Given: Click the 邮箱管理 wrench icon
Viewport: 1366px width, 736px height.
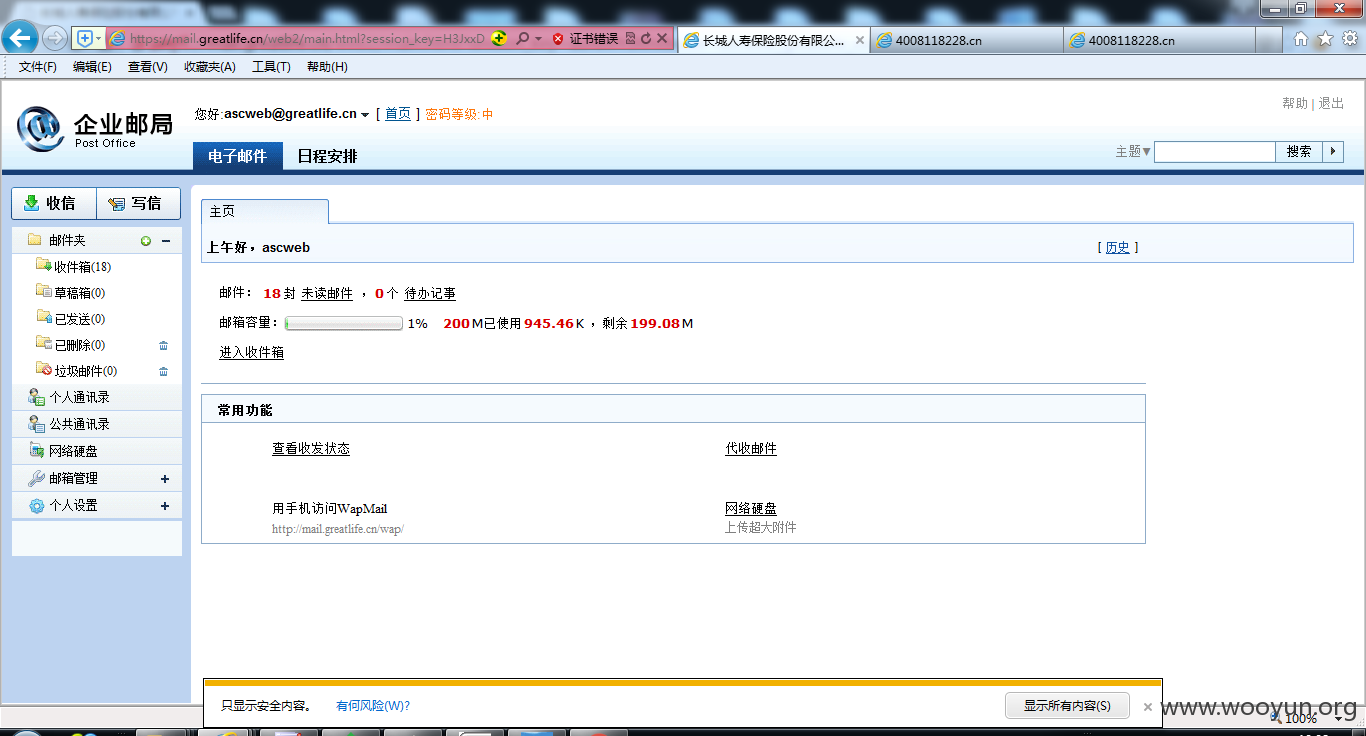Looking at the screenshot, I should [x=36, y=478].
